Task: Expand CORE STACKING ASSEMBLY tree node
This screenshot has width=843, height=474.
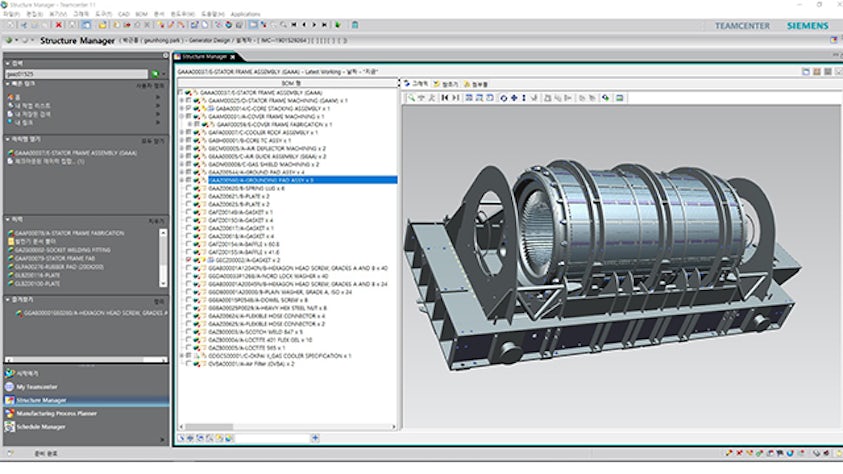Action: coord(182,109)
